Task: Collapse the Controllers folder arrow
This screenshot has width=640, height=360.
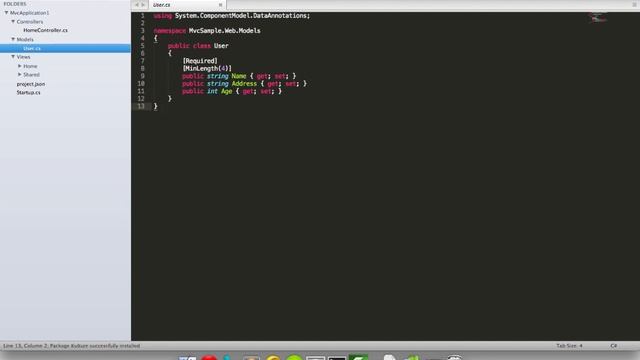Action: [x=13, y=21]
